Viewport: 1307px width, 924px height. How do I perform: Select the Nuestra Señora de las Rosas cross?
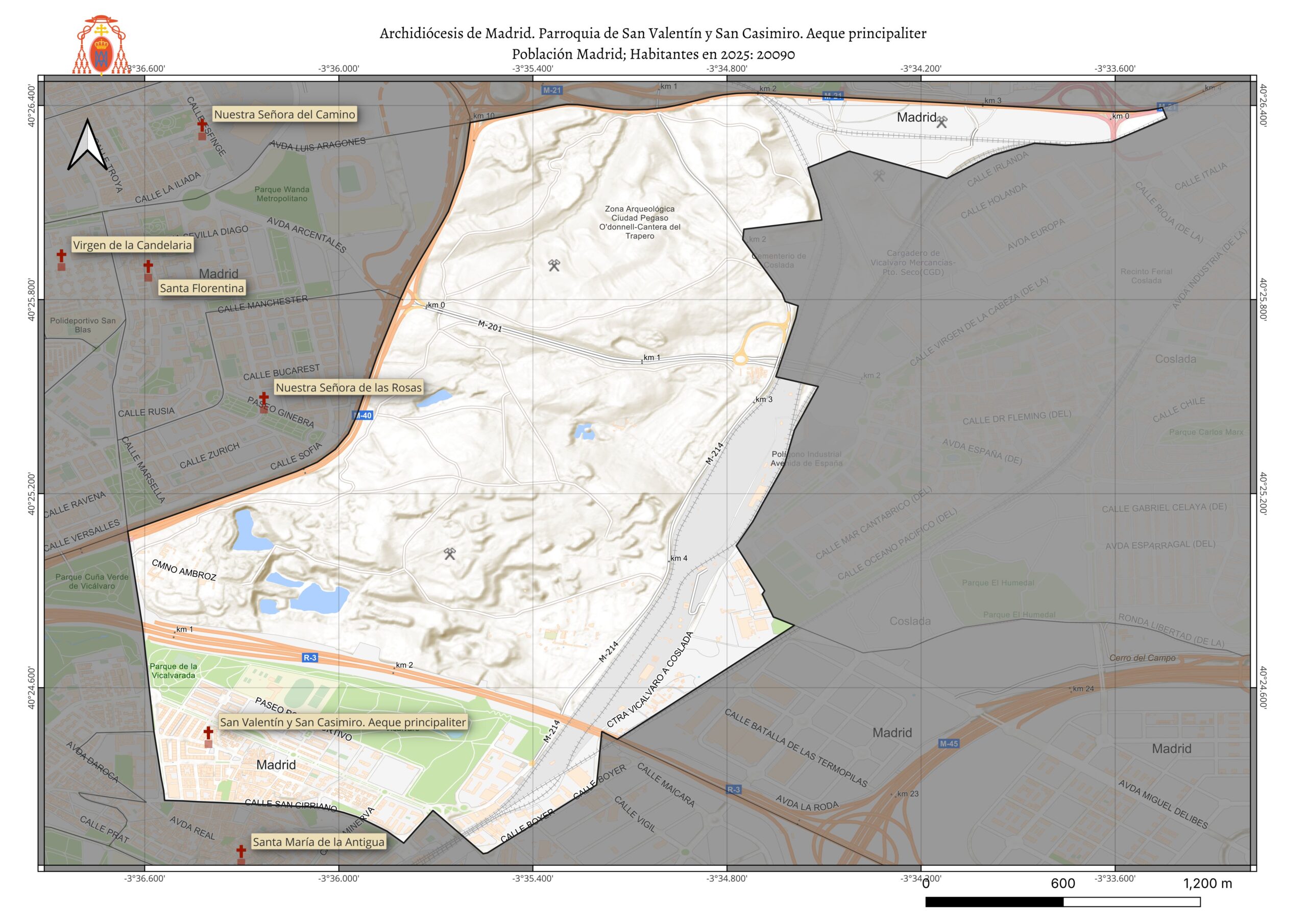pyautogui.click(x=263, y=398)
